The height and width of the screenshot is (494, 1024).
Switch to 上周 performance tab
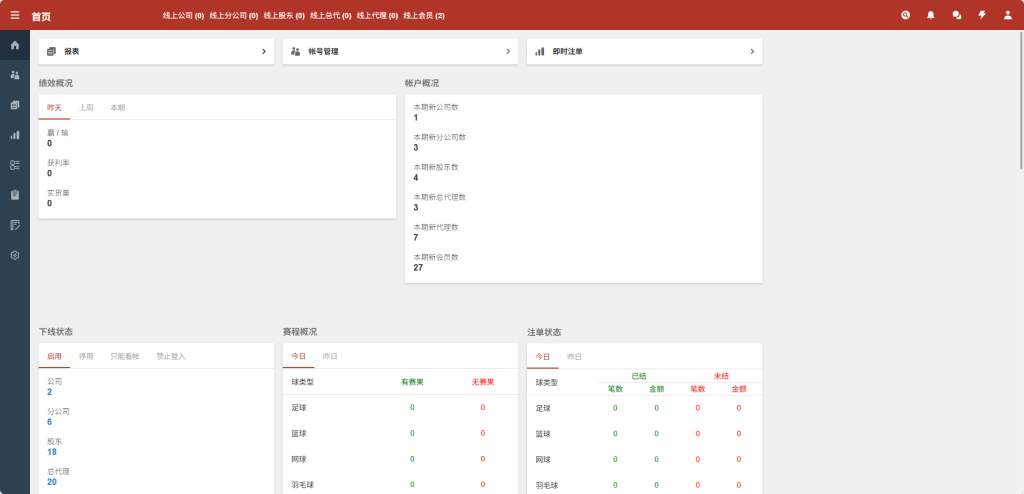[86, 108]
